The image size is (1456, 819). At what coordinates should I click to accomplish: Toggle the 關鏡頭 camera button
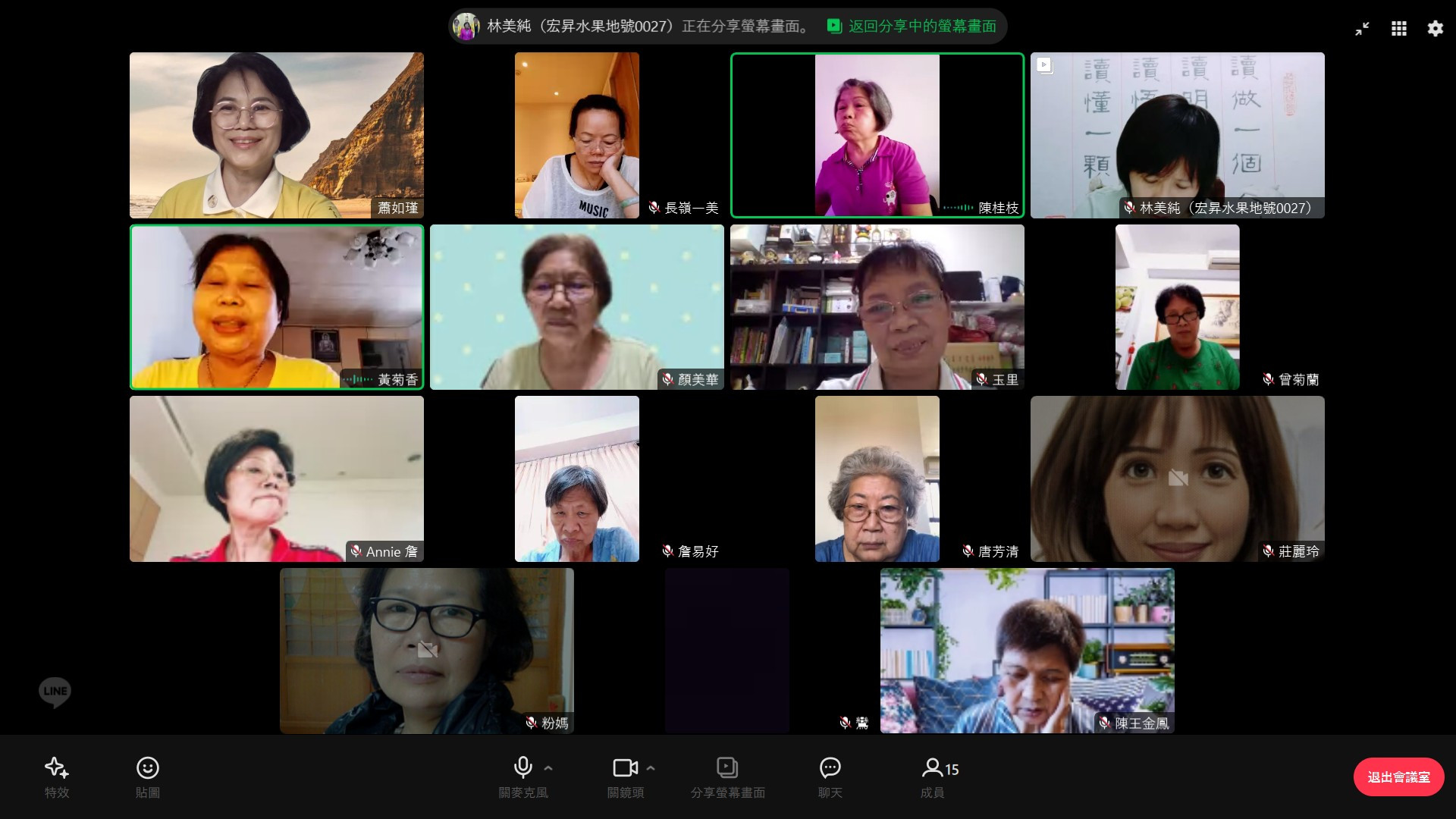625,767
